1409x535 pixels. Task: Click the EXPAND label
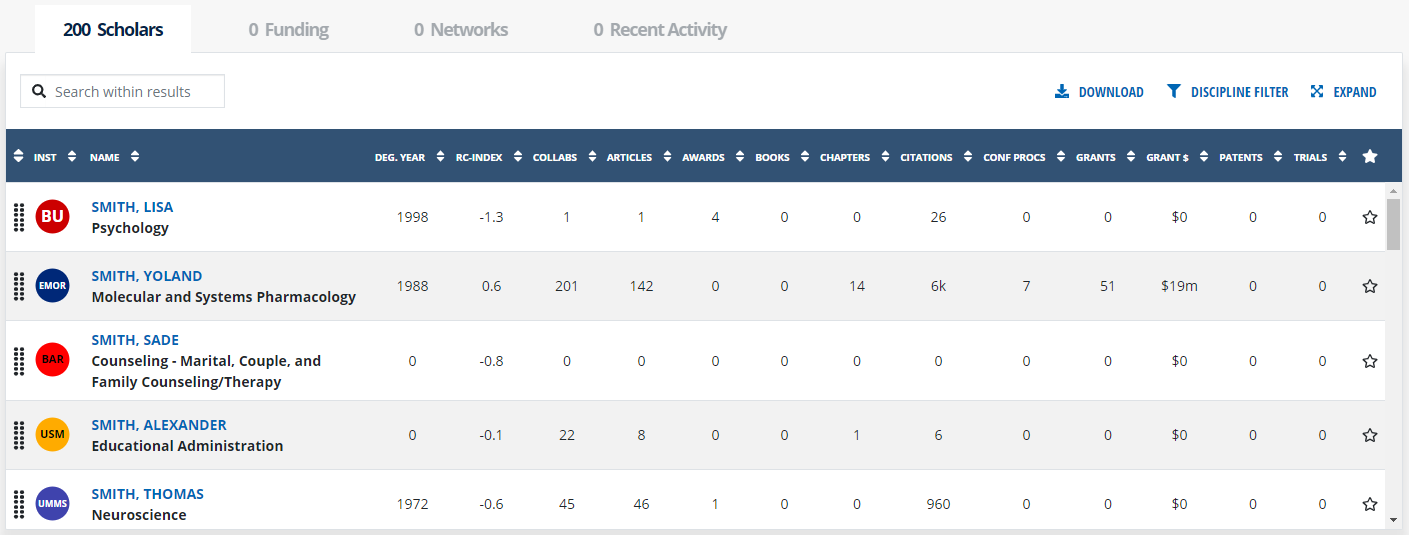point(1355,92)
